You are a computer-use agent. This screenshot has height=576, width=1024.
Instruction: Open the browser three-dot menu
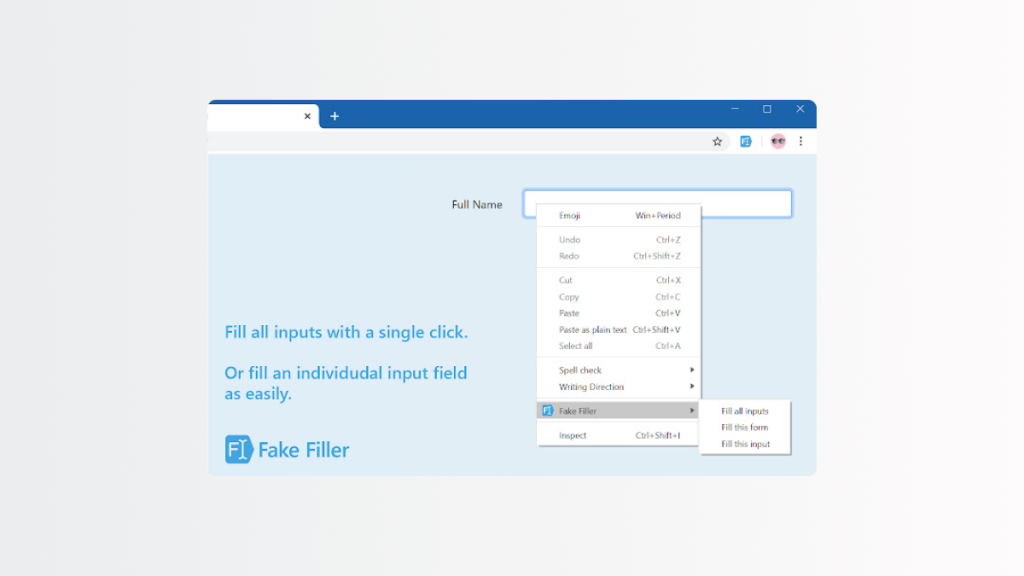(x=801, y=141)
